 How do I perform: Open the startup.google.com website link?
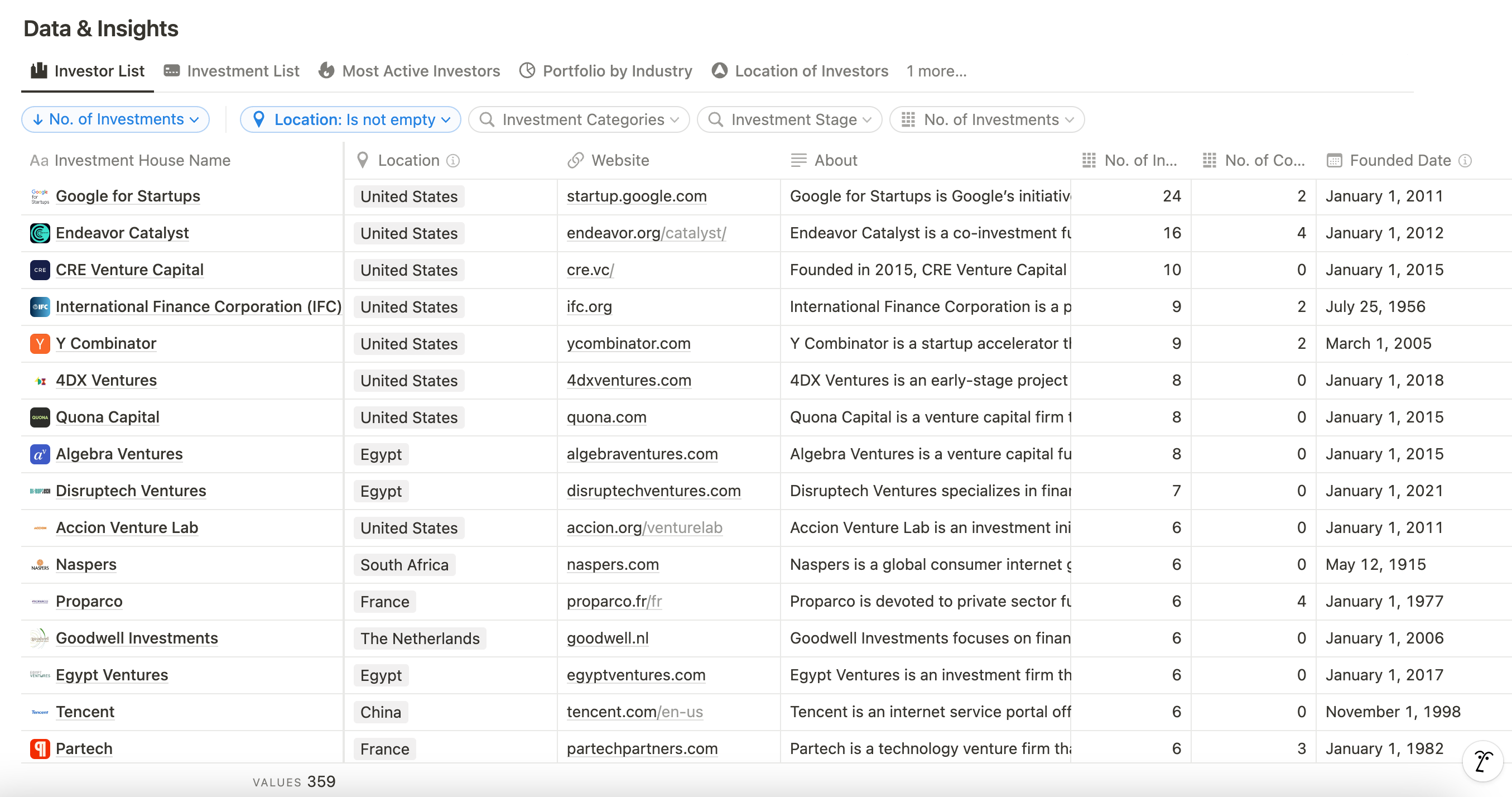[x=637, y=196]
